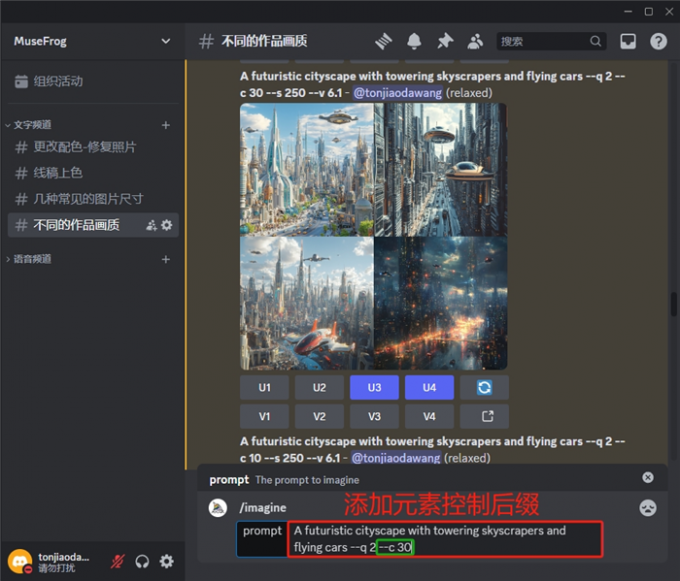Edit 不同的作品画质 channel settings gear
Image resolution: width=680 pixels, height=581 pixels.
point(167,225)
